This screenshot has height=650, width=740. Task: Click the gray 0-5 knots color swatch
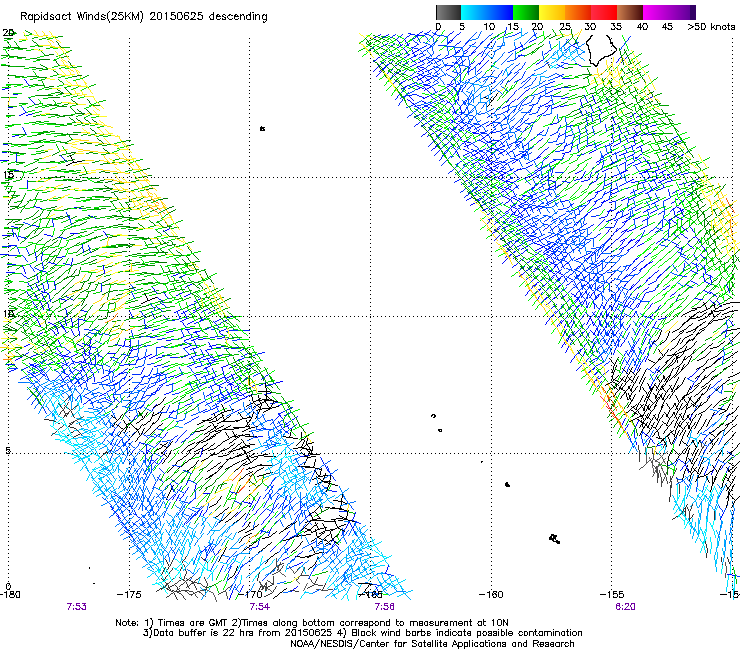pyautogui.click(x=448, y=12)
